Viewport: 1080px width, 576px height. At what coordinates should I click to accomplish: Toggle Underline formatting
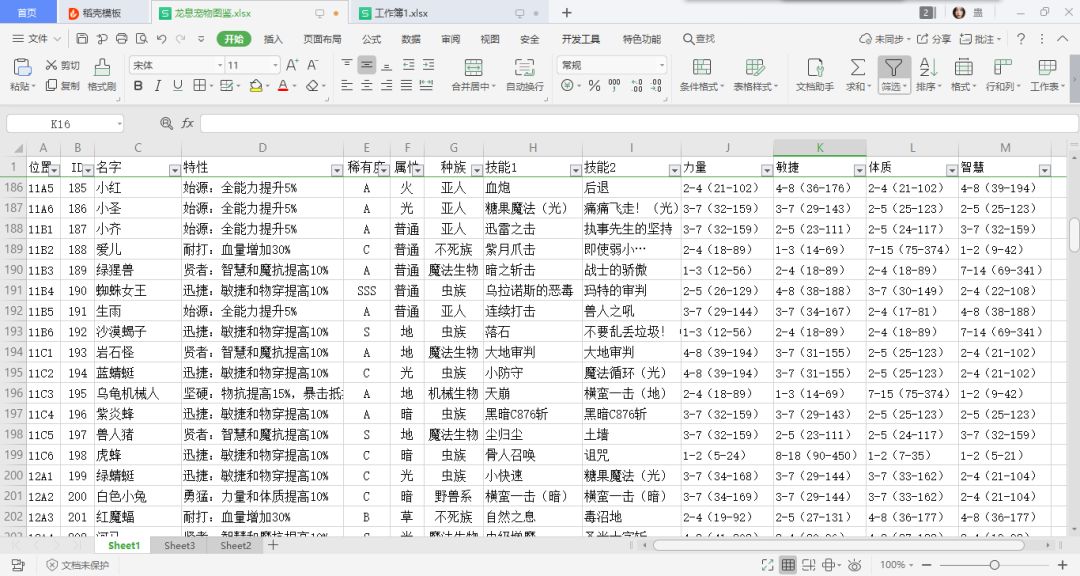(178, 85)
